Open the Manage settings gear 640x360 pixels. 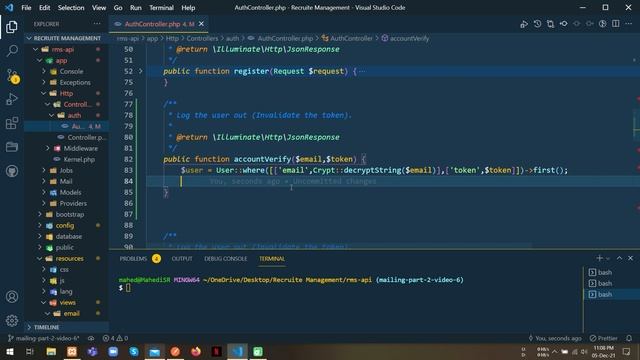tap(12, 320)
